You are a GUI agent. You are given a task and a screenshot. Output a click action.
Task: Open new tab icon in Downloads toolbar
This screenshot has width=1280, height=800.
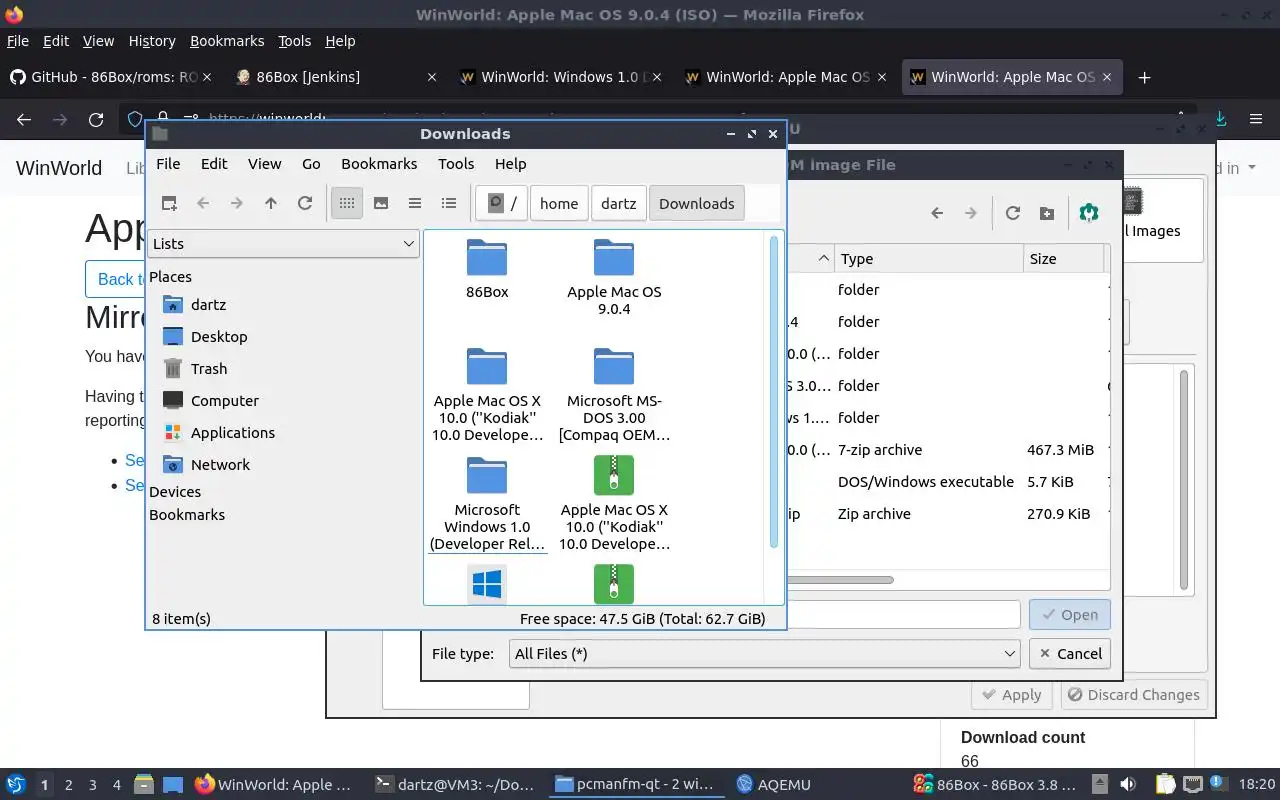pyautogui.click(x=169, y=203)
